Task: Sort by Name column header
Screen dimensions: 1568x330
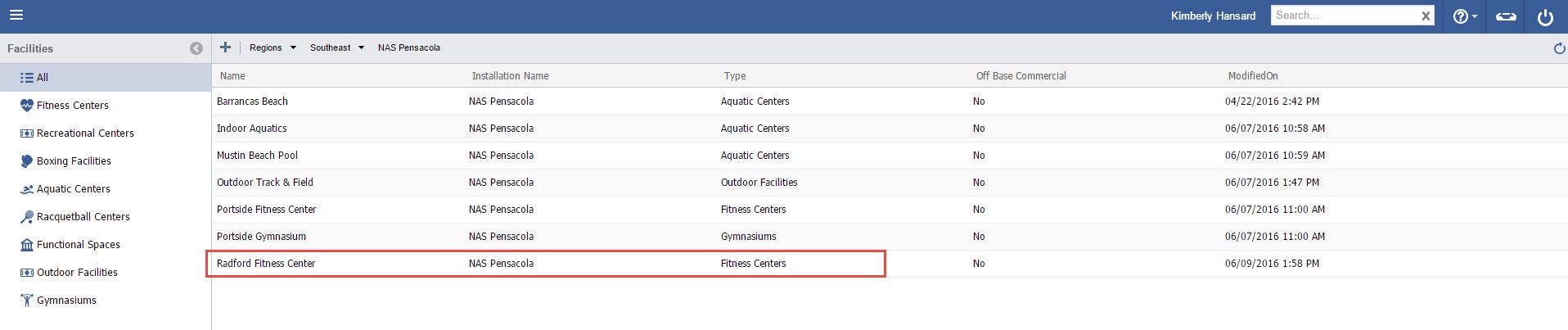Action: coord(232,76)
